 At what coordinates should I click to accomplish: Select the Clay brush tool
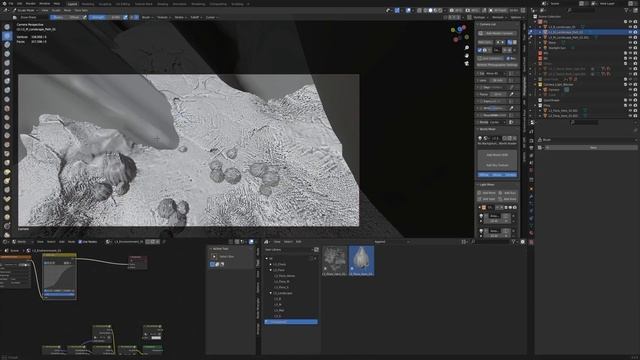(7, 45)
